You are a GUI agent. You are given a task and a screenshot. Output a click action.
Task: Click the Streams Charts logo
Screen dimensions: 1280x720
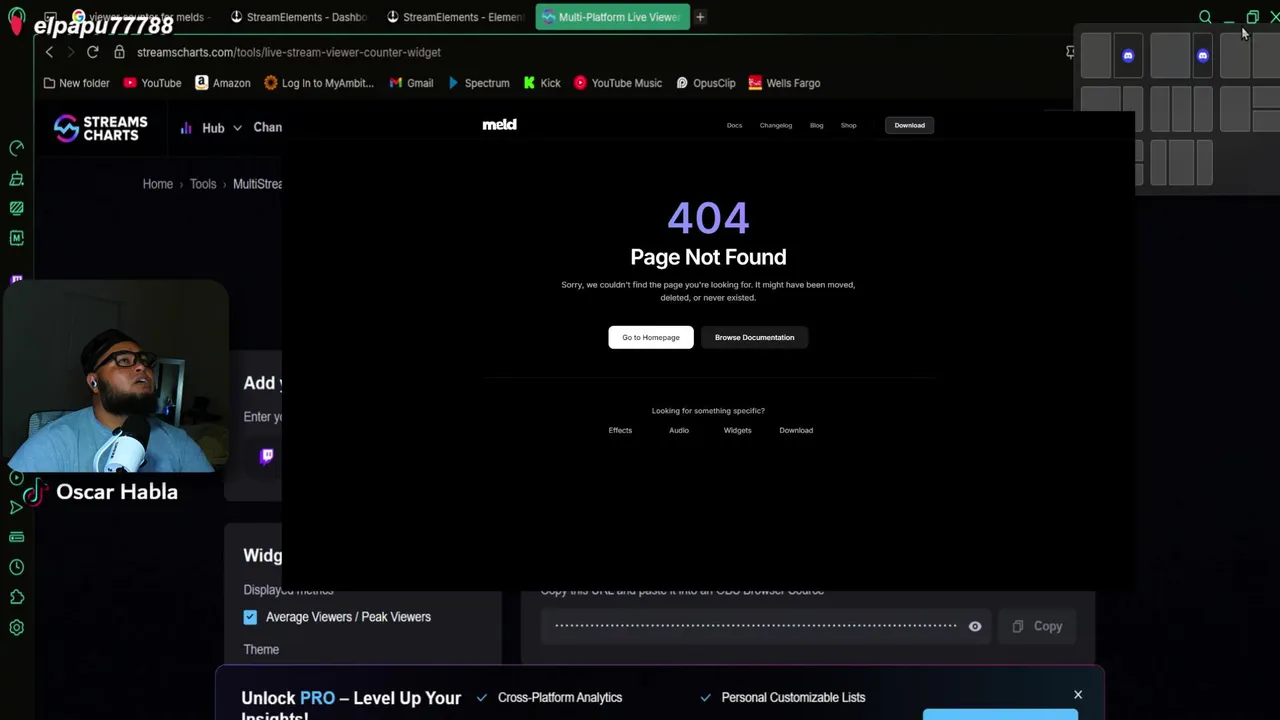click(100, 128)
